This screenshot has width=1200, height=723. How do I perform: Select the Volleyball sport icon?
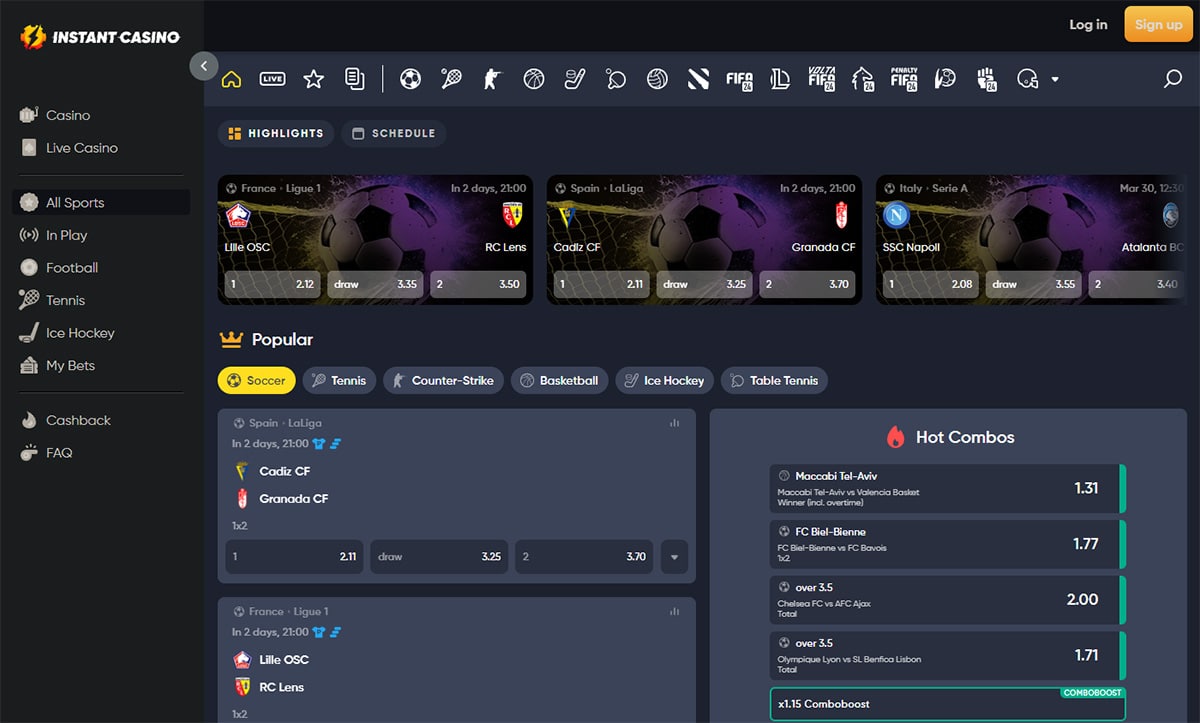pos(656,78)
